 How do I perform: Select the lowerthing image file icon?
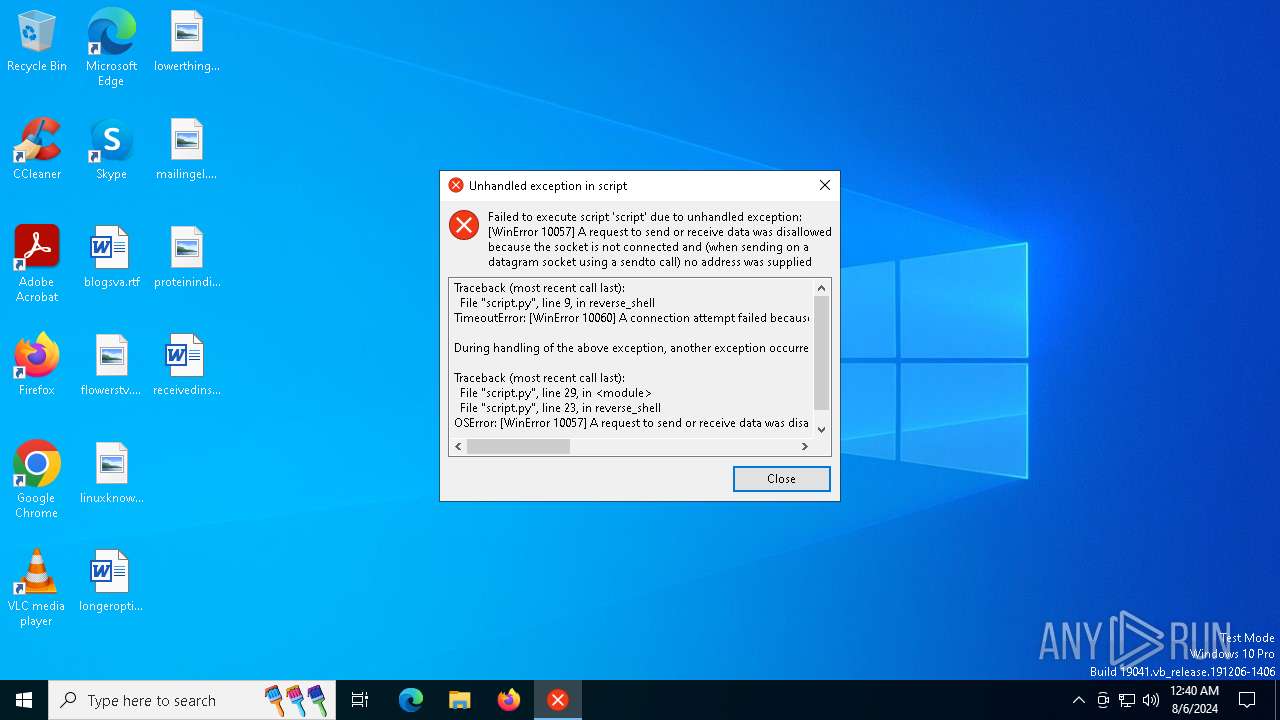point(186,42)
